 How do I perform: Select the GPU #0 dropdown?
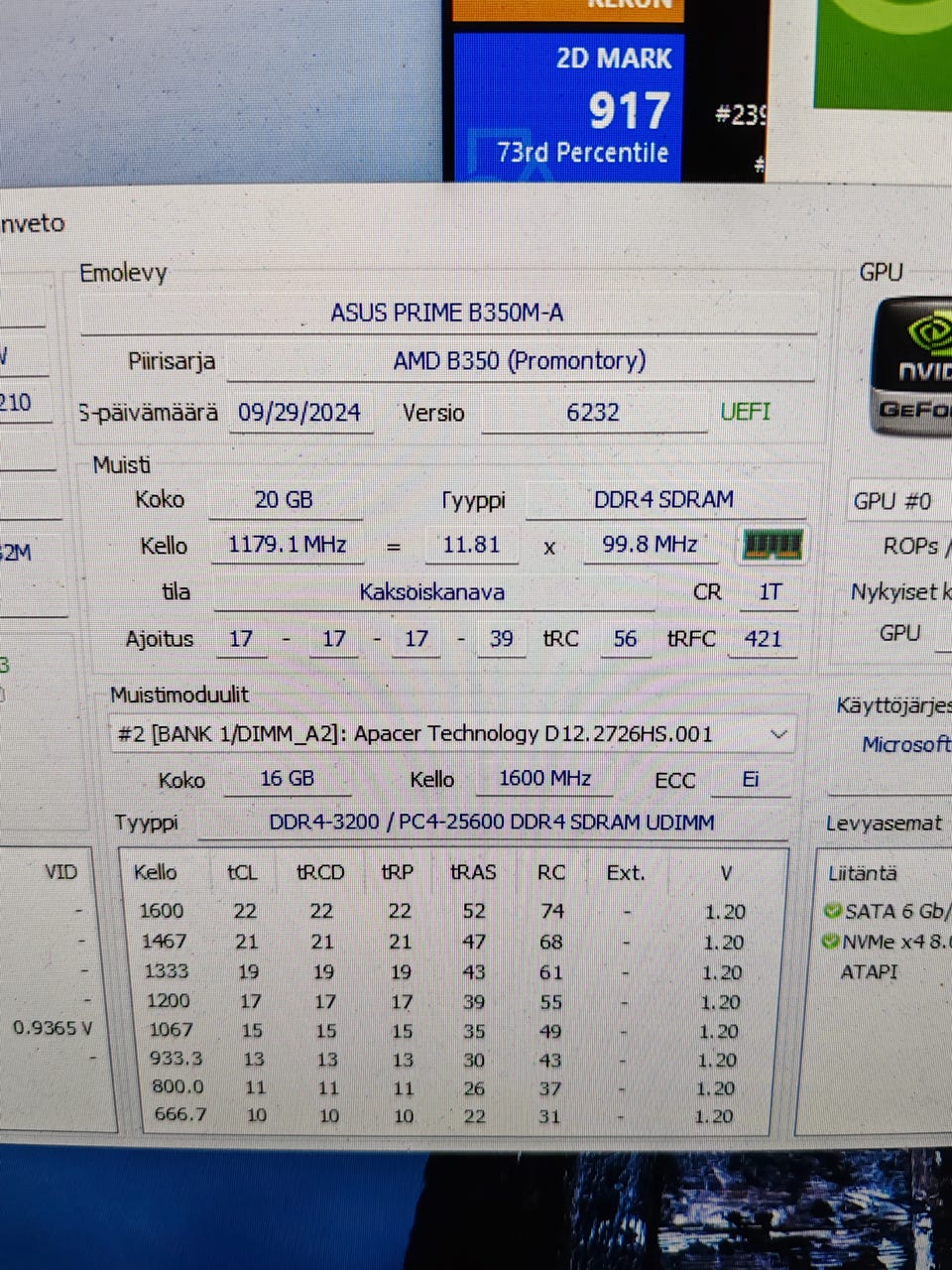tap(899, 501)
